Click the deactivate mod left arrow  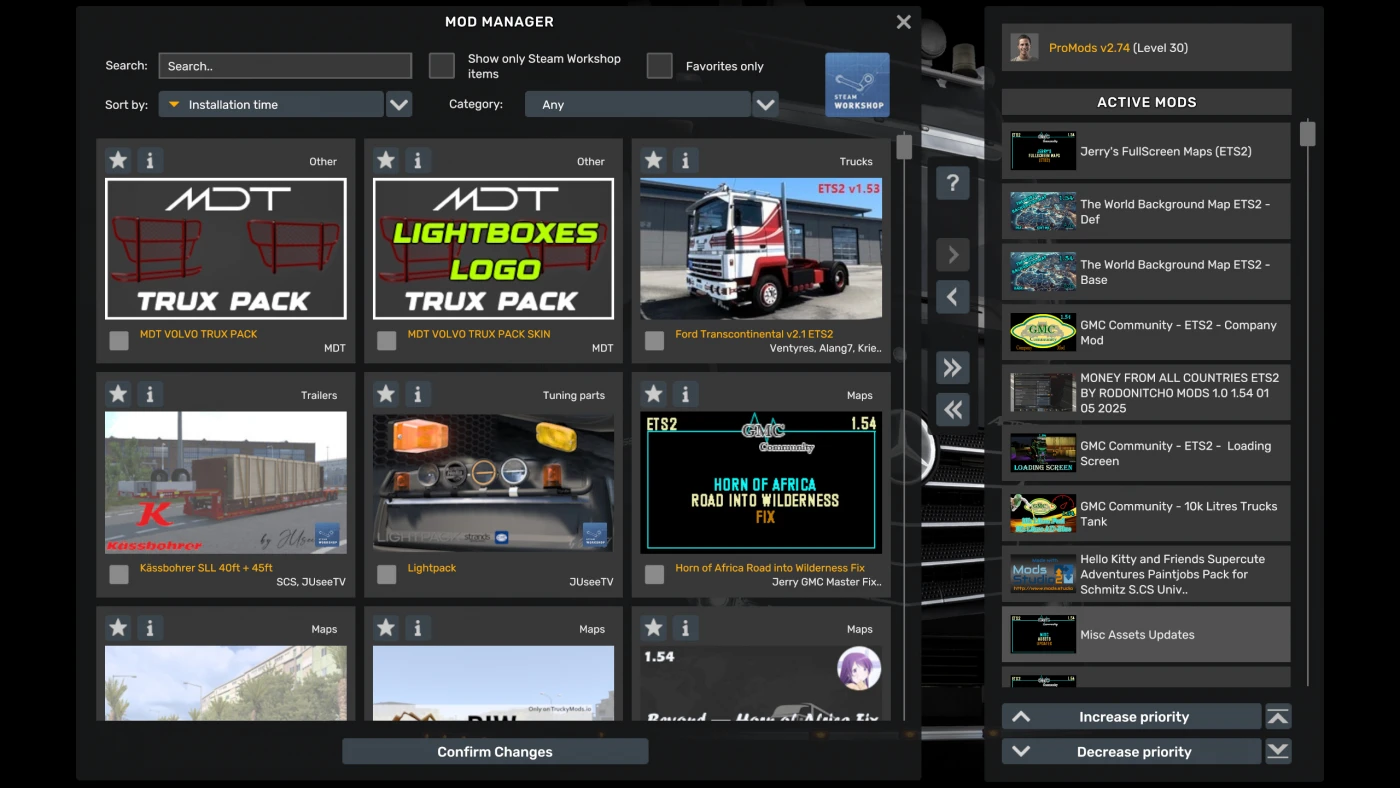(952, 297)
